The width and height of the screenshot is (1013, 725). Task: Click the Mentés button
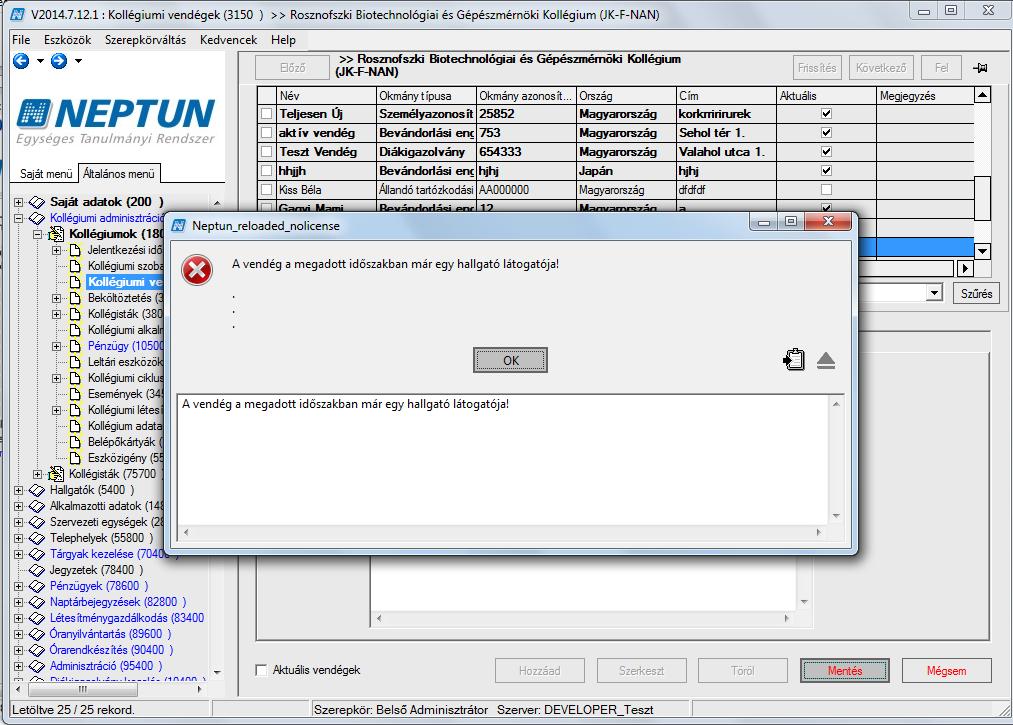click(844, 671)
